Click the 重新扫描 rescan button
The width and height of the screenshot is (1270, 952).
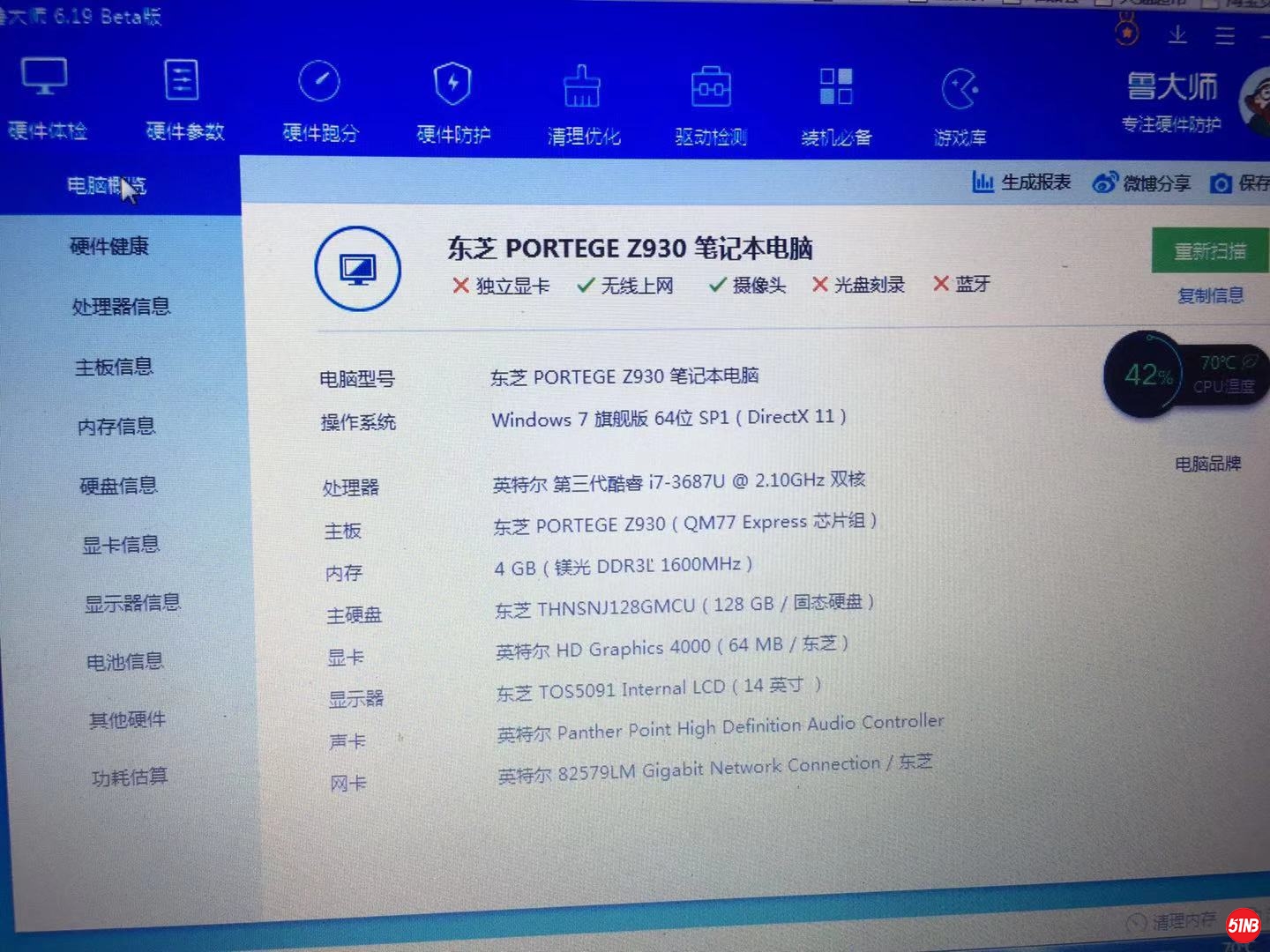(x=1214, y=250)
